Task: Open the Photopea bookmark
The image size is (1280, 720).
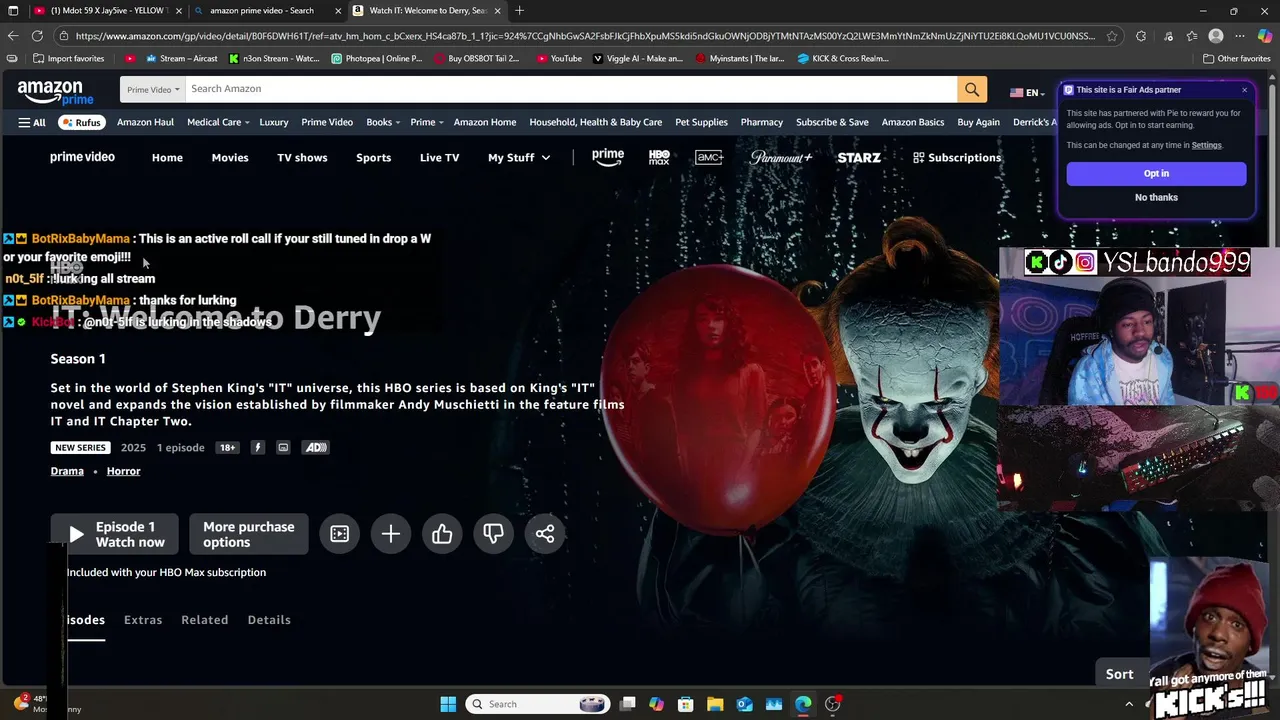Action: pos(377,59)
